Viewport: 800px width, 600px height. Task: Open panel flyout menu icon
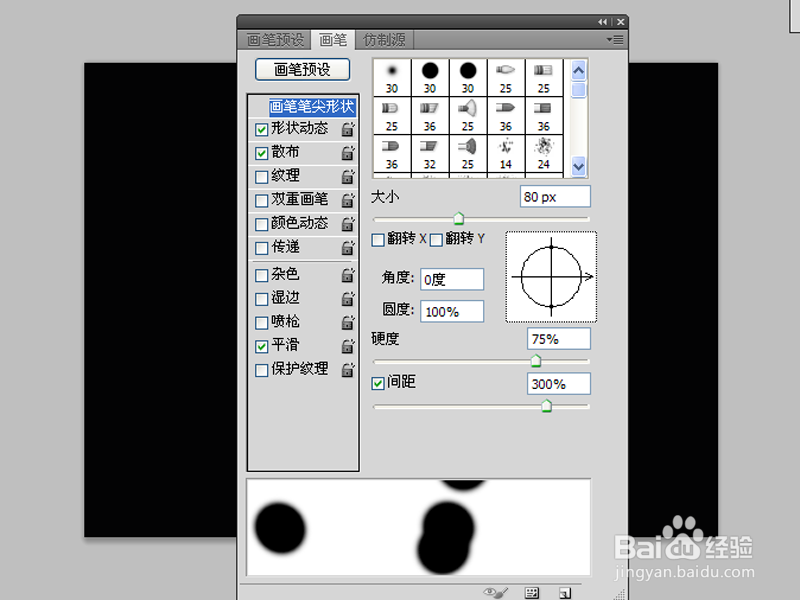click(615, 39)
